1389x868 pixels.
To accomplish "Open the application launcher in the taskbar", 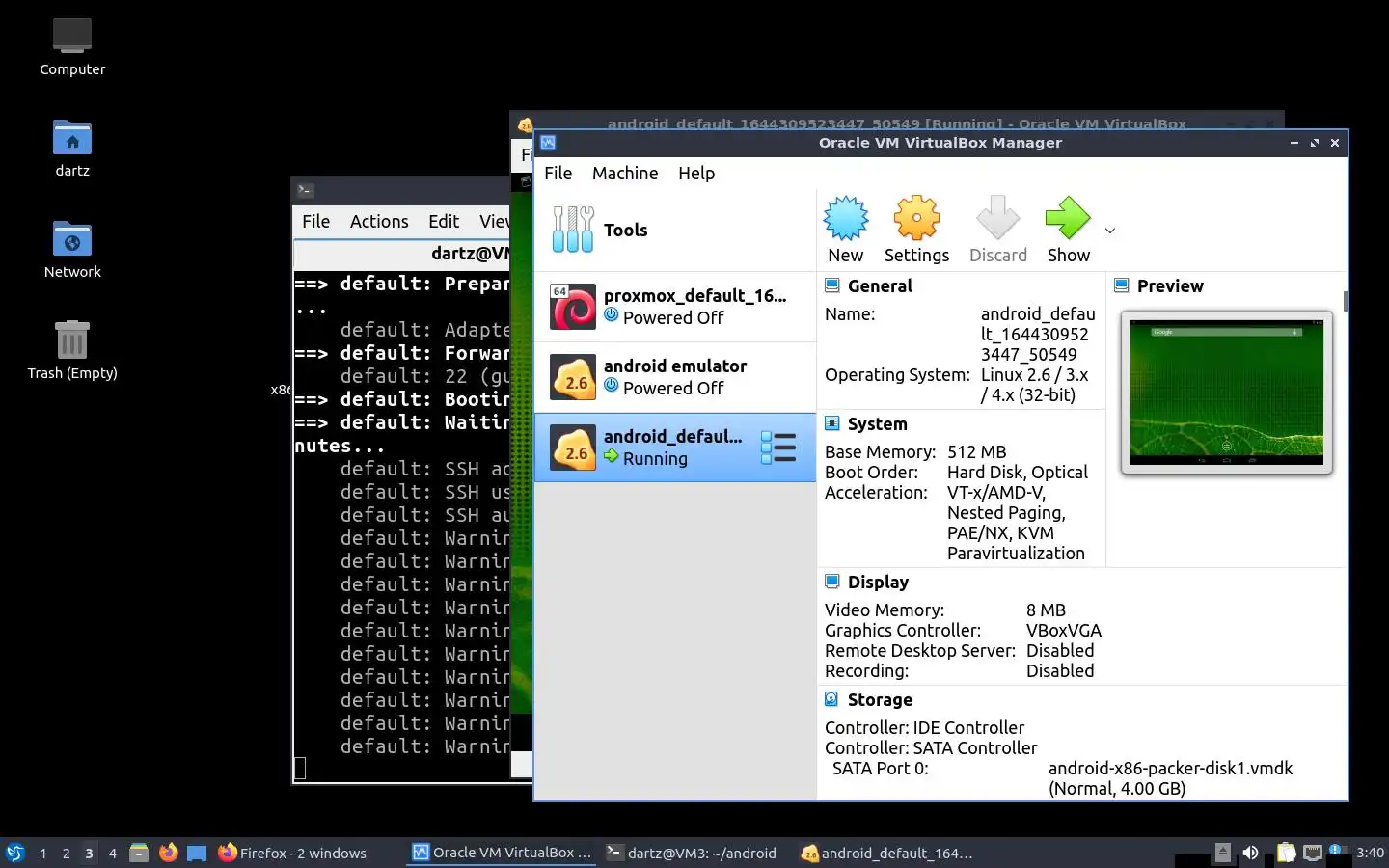I will tap(15, 853).
